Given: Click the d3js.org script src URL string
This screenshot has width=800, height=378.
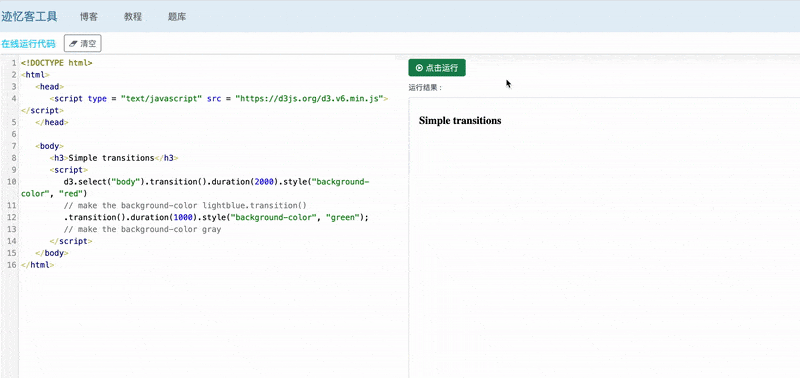Looking at the screenshot, I should click(309, 98).
